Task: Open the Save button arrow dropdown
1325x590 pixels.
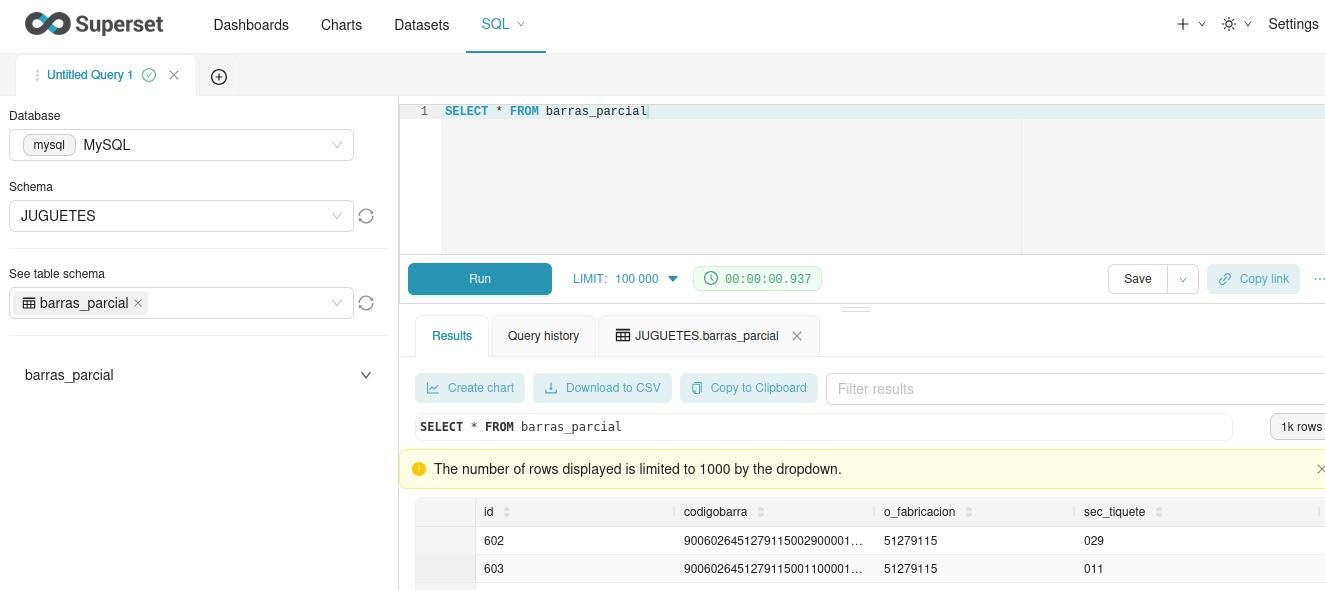Action: pos(1183,279)
